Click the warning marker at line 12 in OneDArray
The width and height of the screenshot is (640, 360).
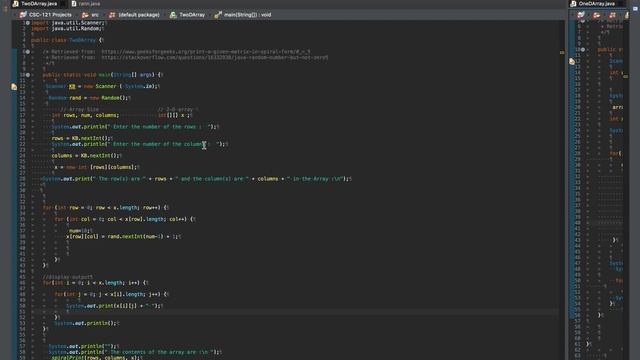572,61
